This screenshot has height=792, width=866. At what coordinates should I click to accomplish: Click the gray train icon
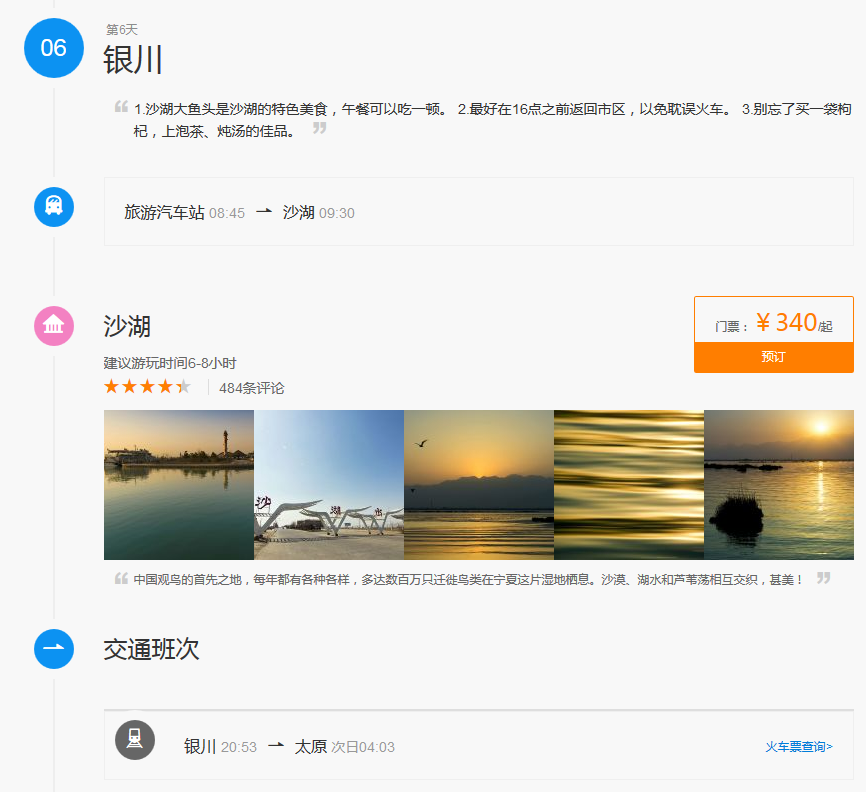pyautogui.click(x=135, y=740)
